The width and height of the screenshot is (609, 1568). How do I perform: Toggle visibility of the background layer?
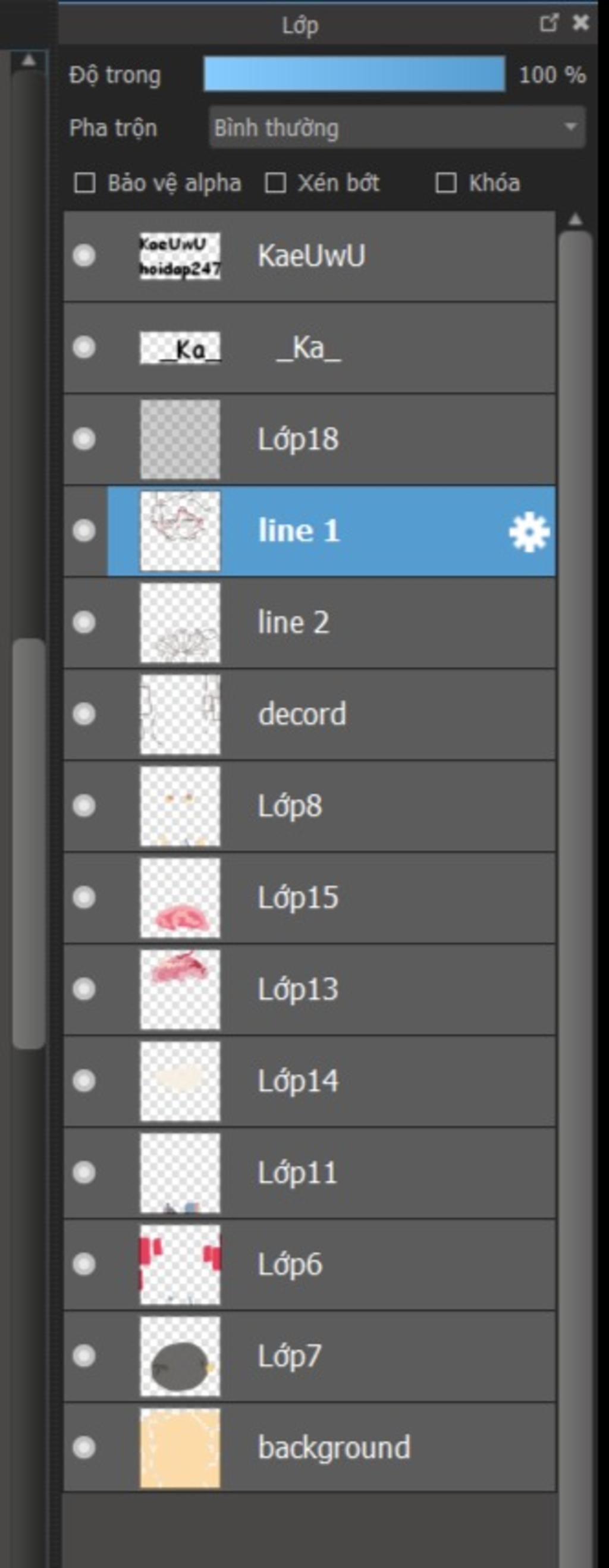pos(84,1448)
